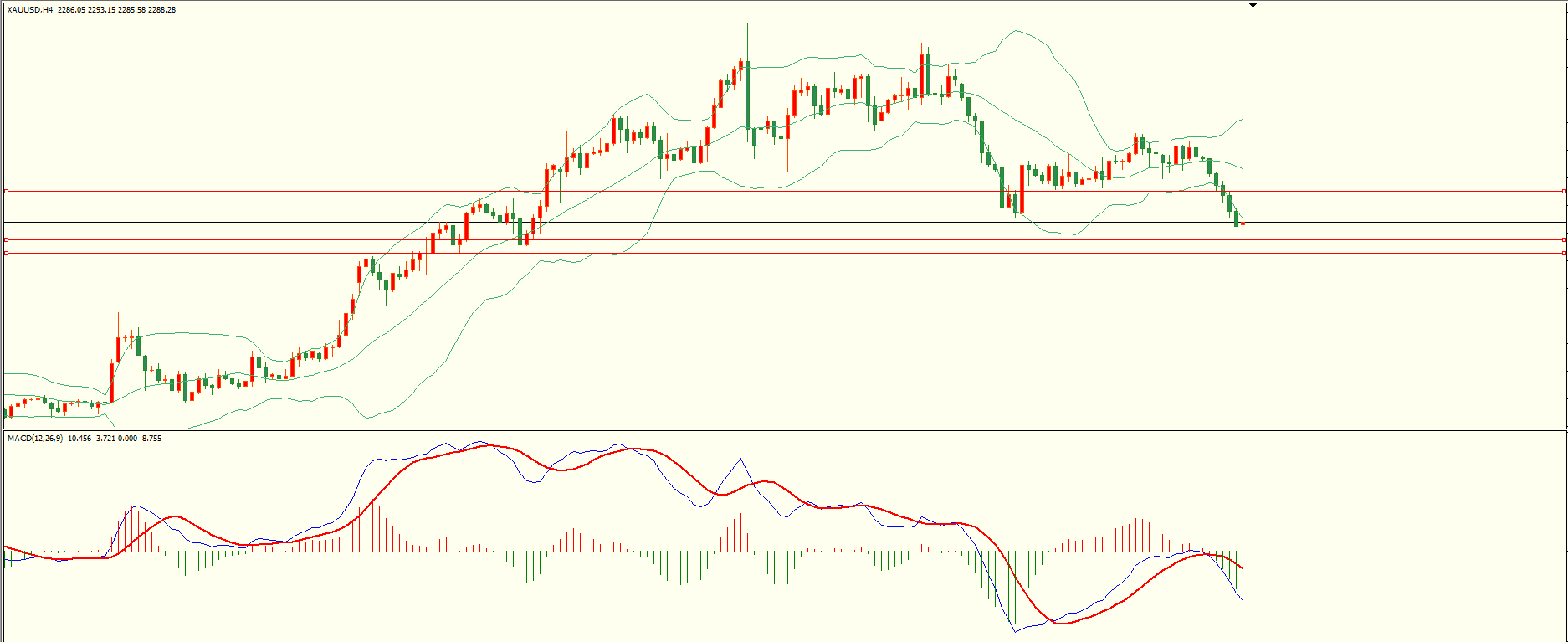Click the chart shift triangle marker at top

coord(1253,5)
